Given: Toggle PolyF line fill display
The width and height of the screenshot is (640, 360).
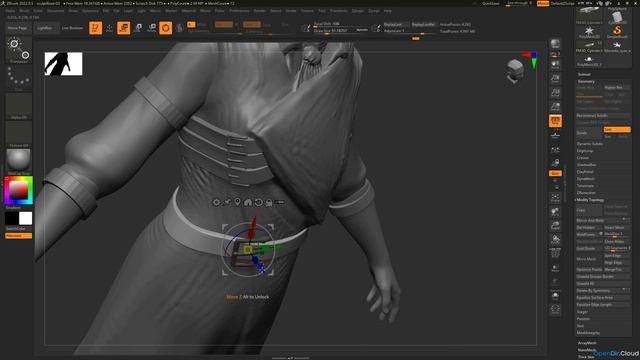Looking at the screenshot, I should pos(555,254).
